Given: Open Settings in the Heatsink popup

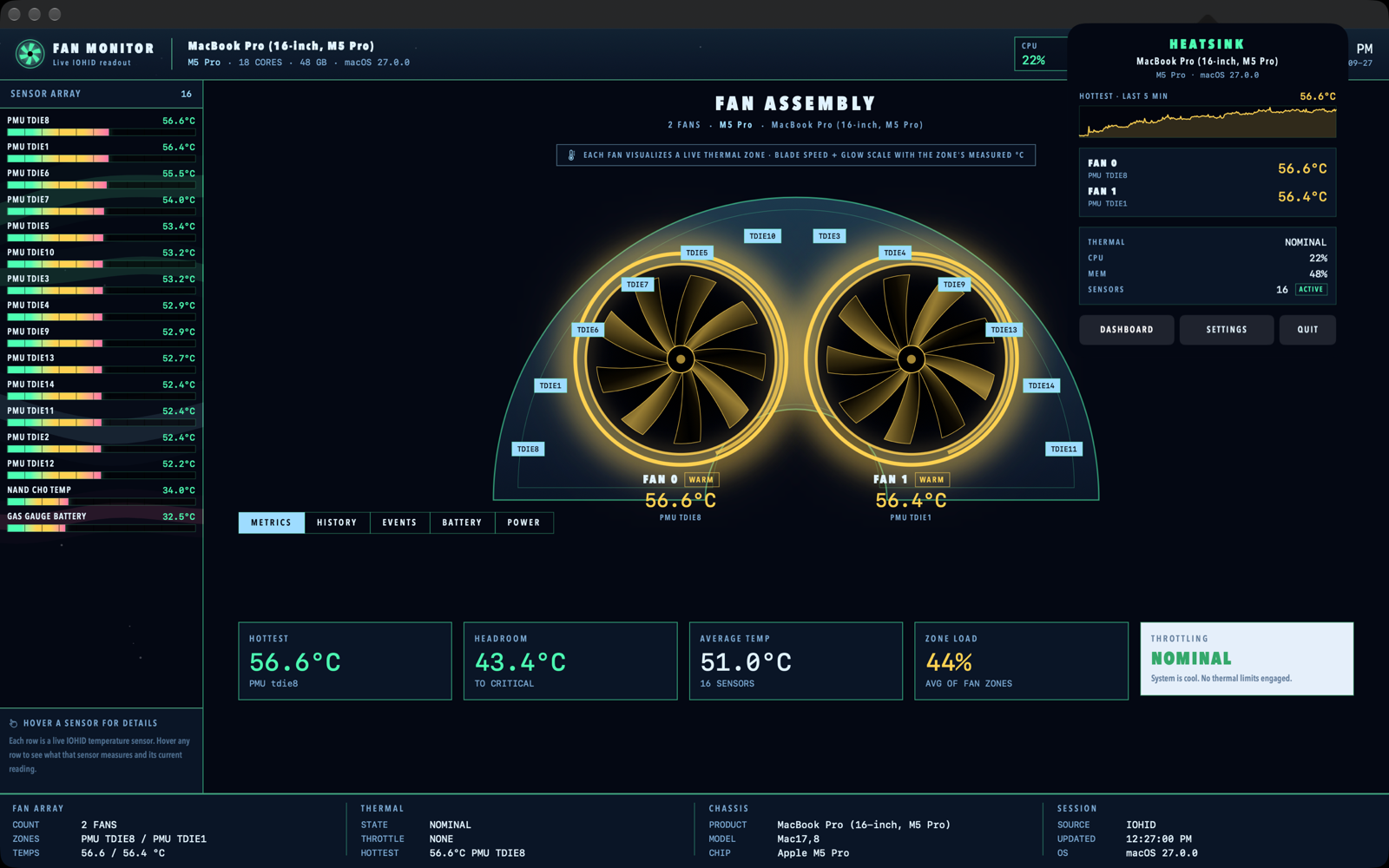Looking at the screenshot, I should tap(1227, 330).
